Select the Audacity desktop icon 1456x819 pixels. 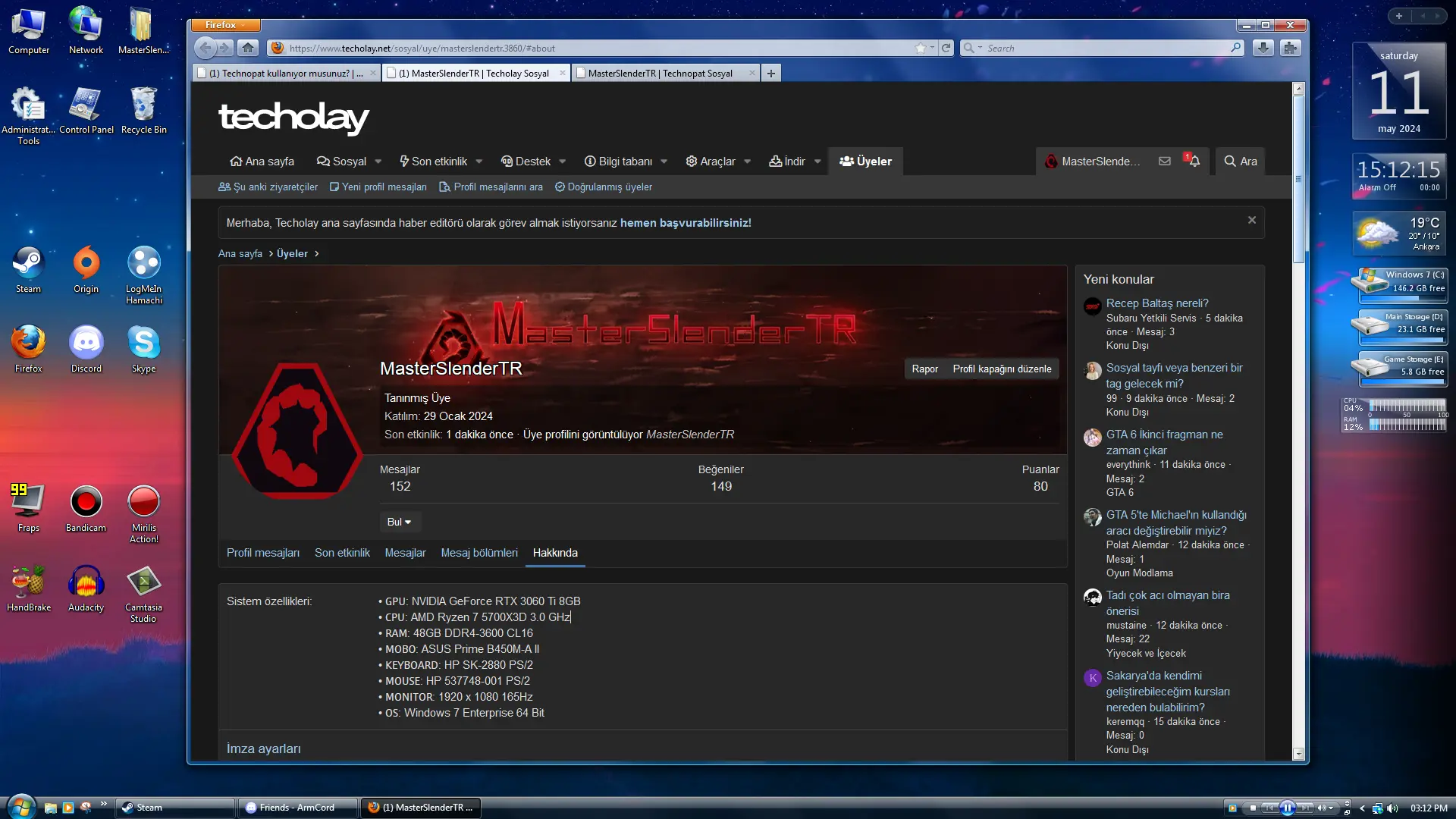click(86, 588)
